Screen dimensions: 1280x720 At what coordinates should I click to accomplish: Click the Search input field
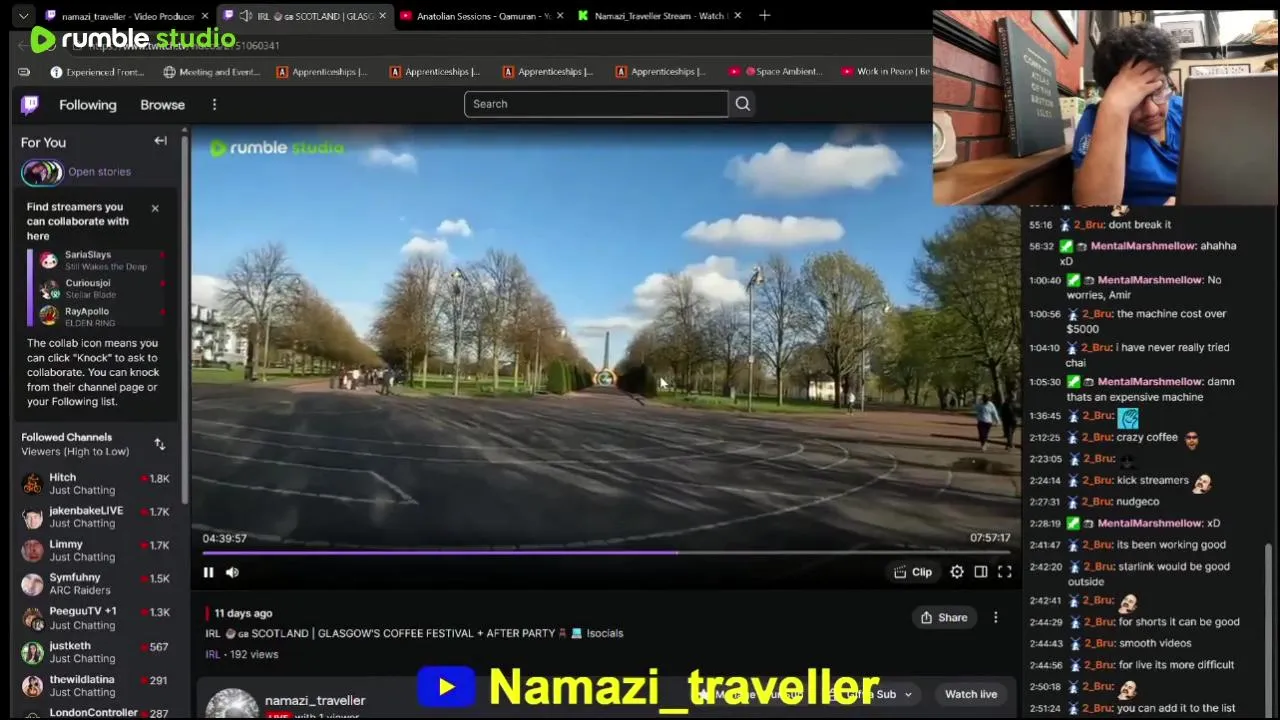pyautogui.click(x=596, y=104)
